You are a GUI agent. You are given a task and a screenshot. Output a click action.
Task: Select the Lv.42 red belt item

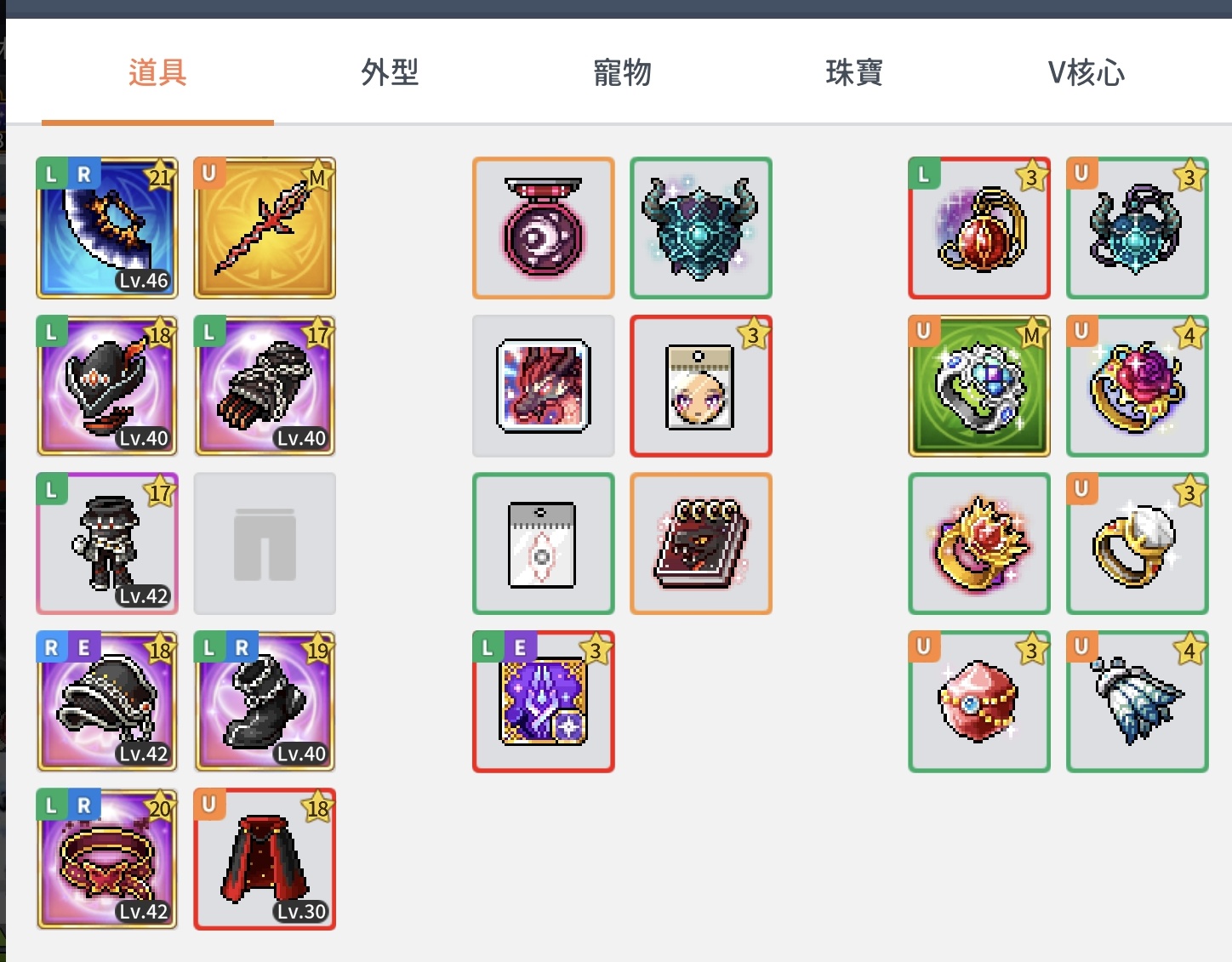[x=107, y=859]
